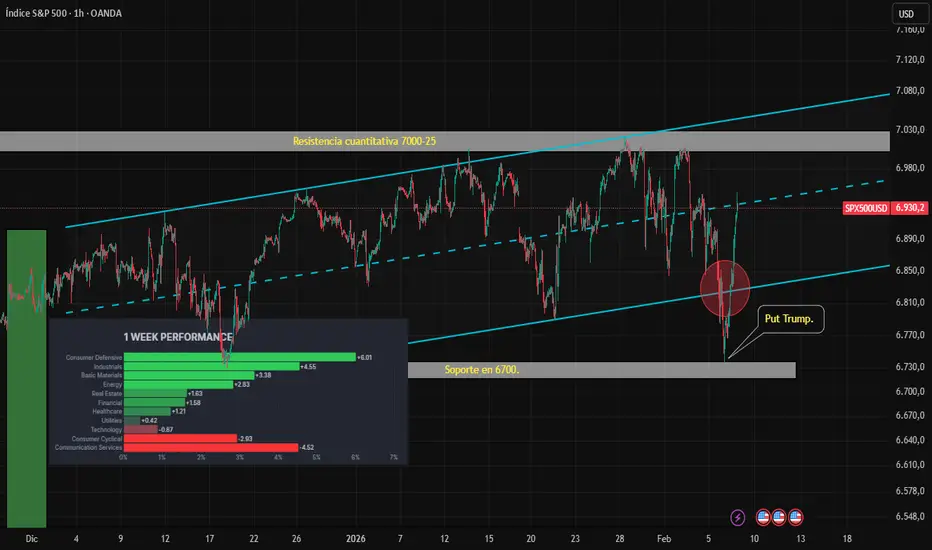Viewport: 932px width, 550px height.
Task: Select the green rectangle drawing at left
Action: tap(27, 379)
